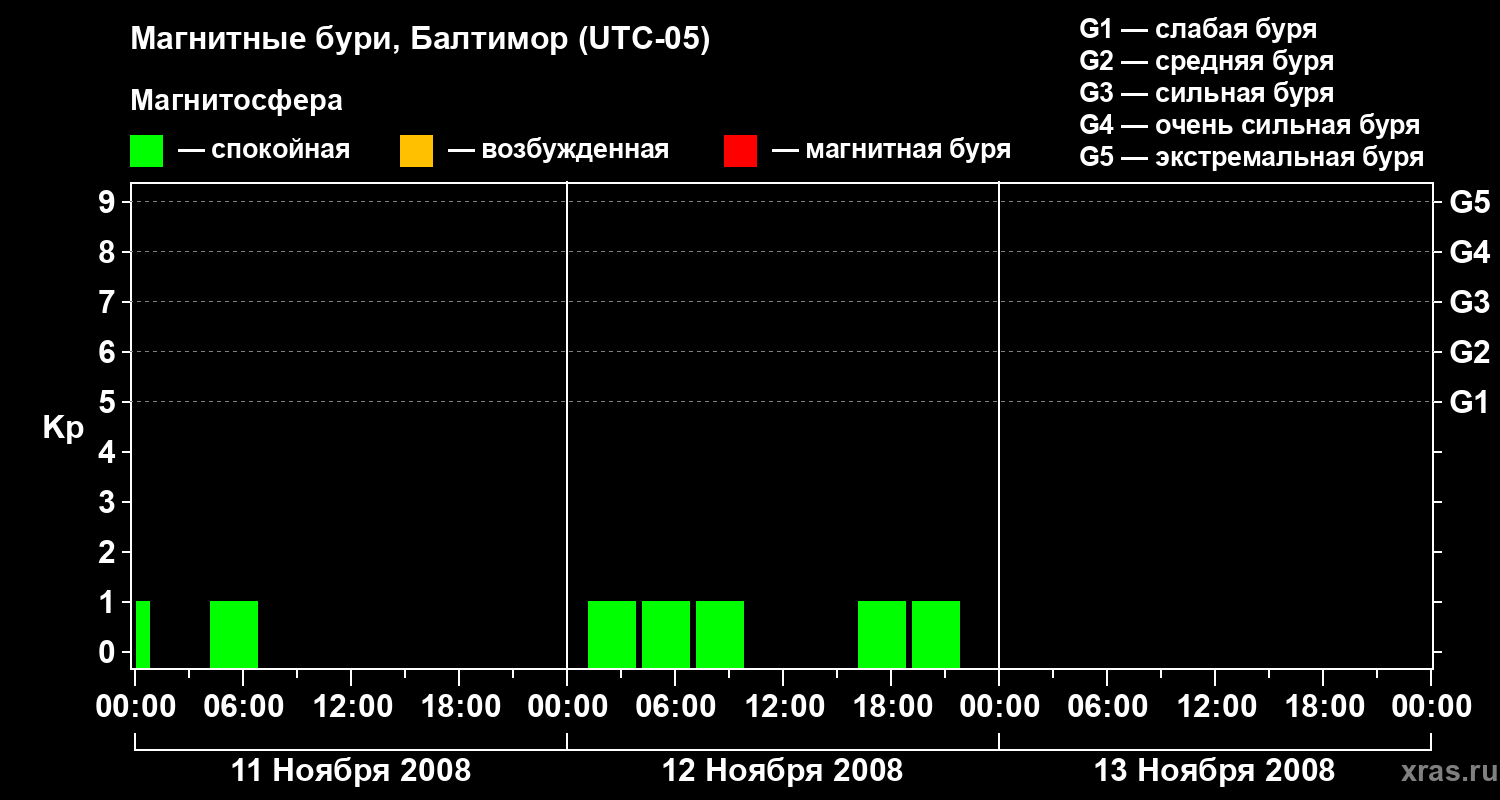Click the green 'спокойная' legend swatch
Image resolution: width=1500 pixels, height=800 pixels.
(x=146, y=150)
